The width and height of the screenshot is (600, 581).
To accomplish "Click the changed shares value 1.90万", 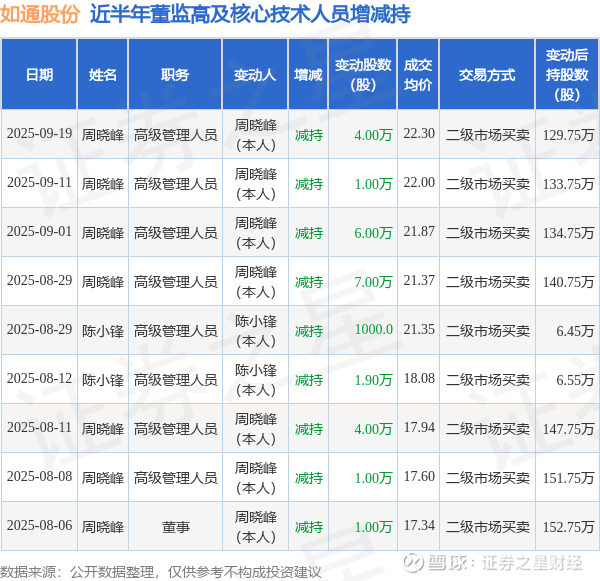I will pos(373,380).
